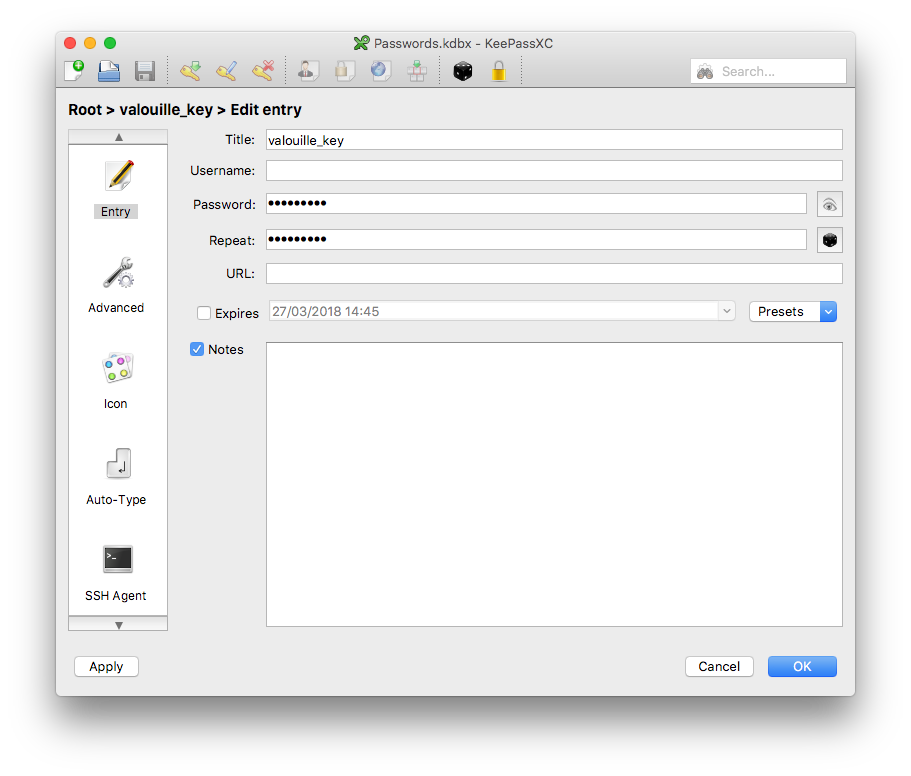Click the URL input field
The width and height of the screenshot is (911, 776).
point(554,274)
